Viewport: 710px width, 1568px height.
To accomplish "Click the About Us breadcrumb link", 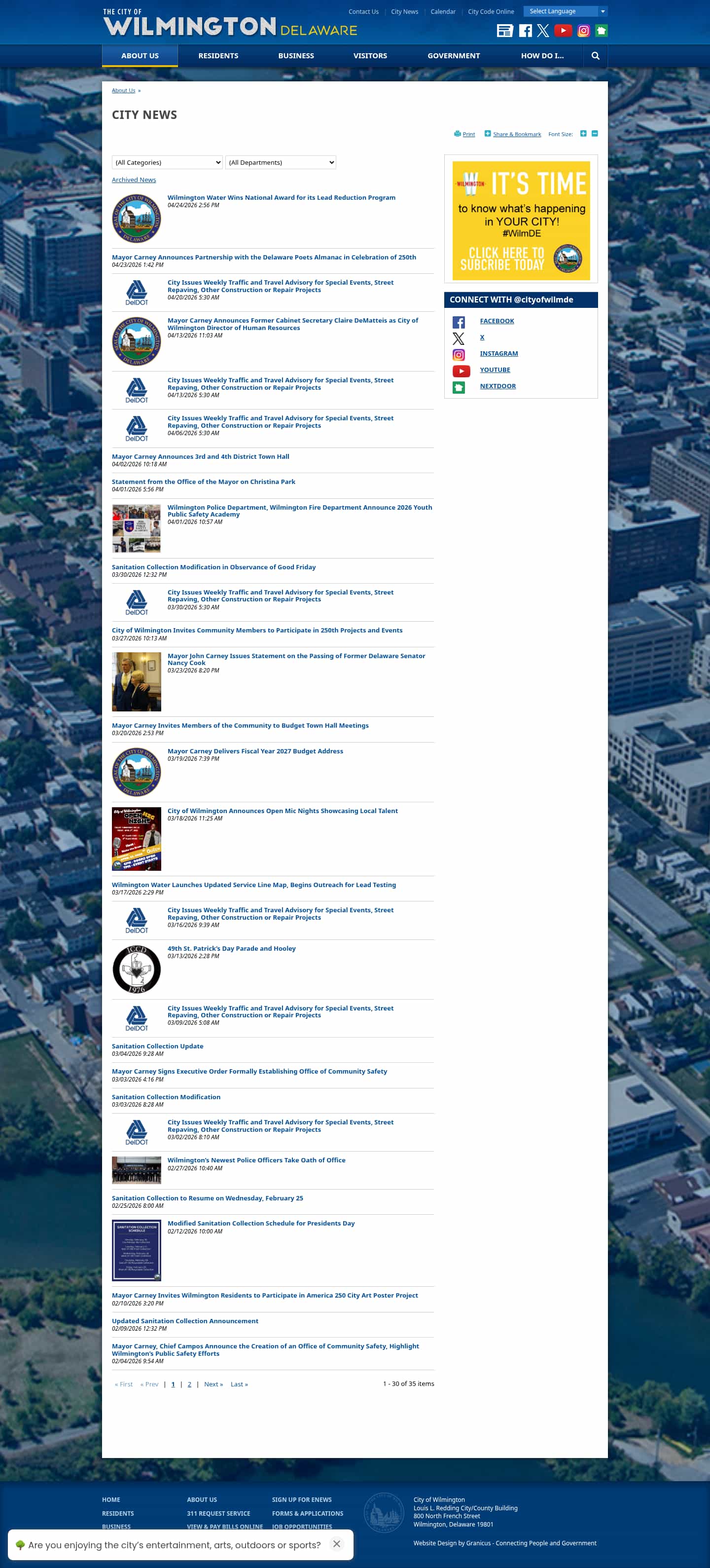I will [123, 90].
